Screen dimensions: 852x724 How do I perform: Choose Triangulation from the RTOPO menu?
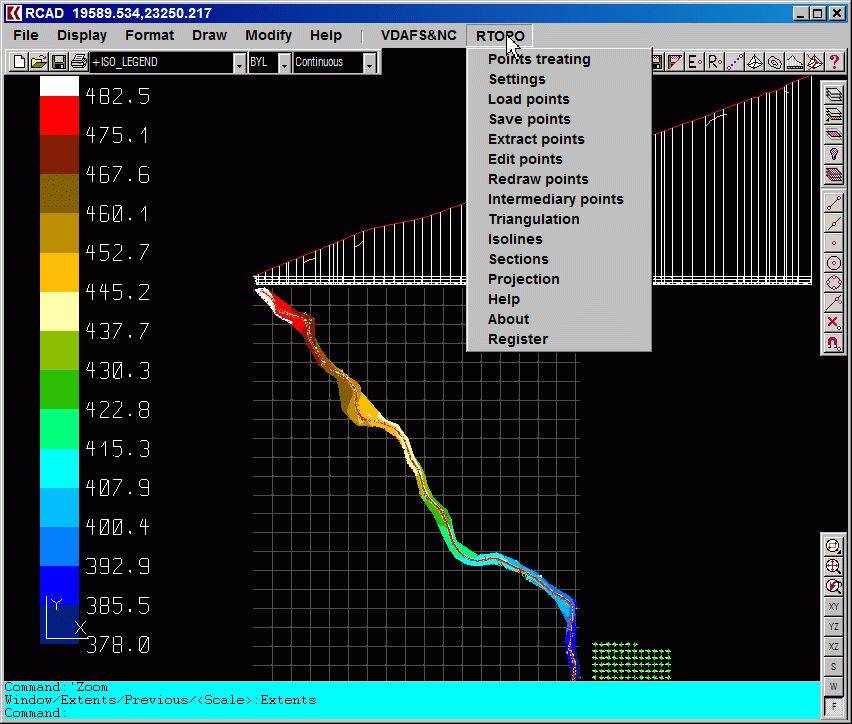click(533, 219)
